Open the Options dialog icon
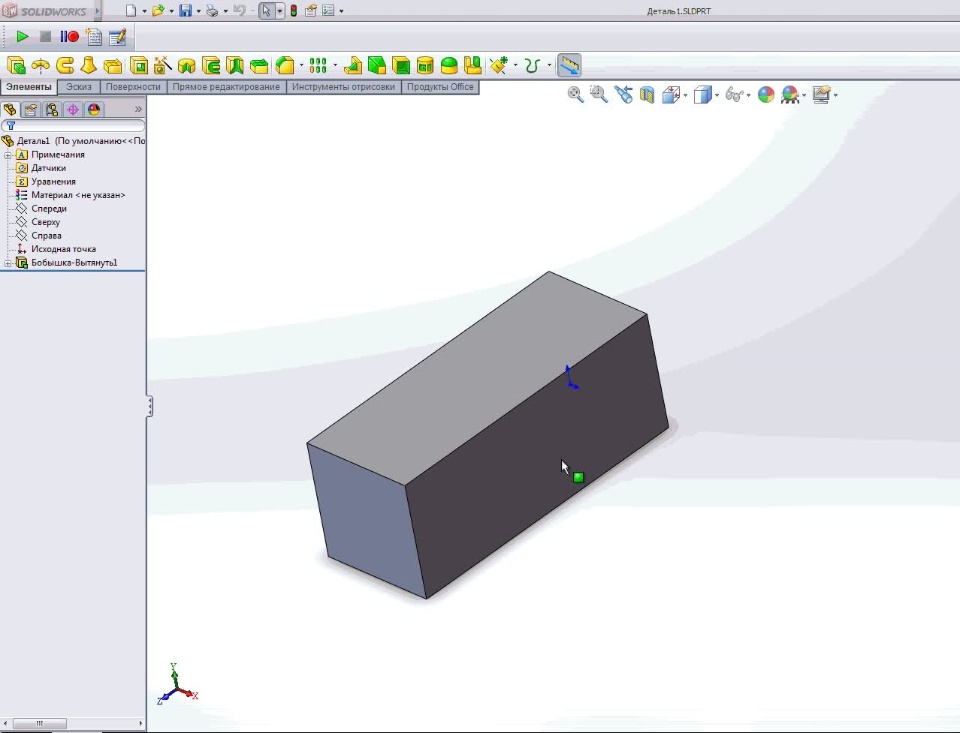The image size is (960, 733). [328, 10]
